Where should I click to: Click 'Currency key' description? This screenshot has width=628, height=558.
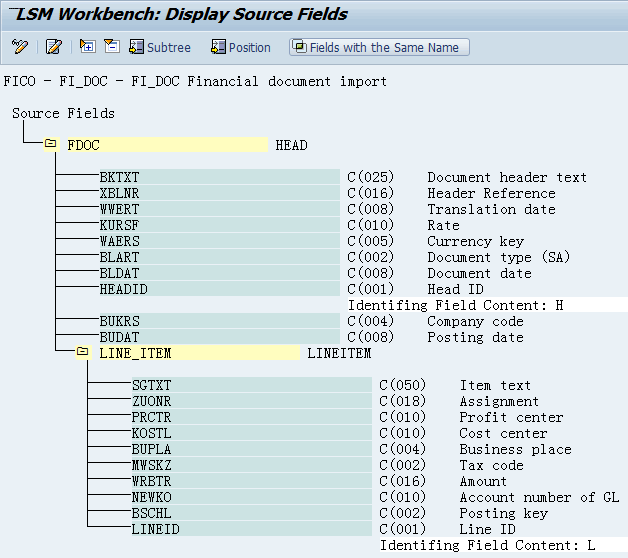[475, 242]
